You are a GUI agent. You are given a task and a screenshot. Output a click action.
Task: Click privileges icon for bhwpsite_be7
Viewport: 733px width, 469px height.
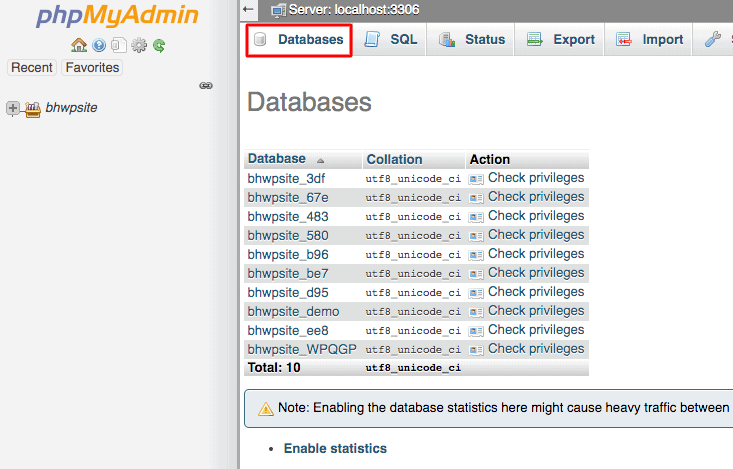click(476, 274)
